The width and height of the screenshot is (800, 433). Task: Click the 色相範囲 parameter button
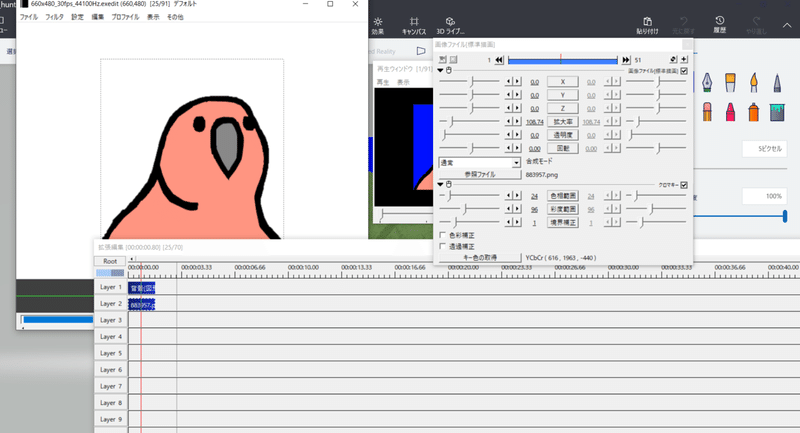pos(563,195)
